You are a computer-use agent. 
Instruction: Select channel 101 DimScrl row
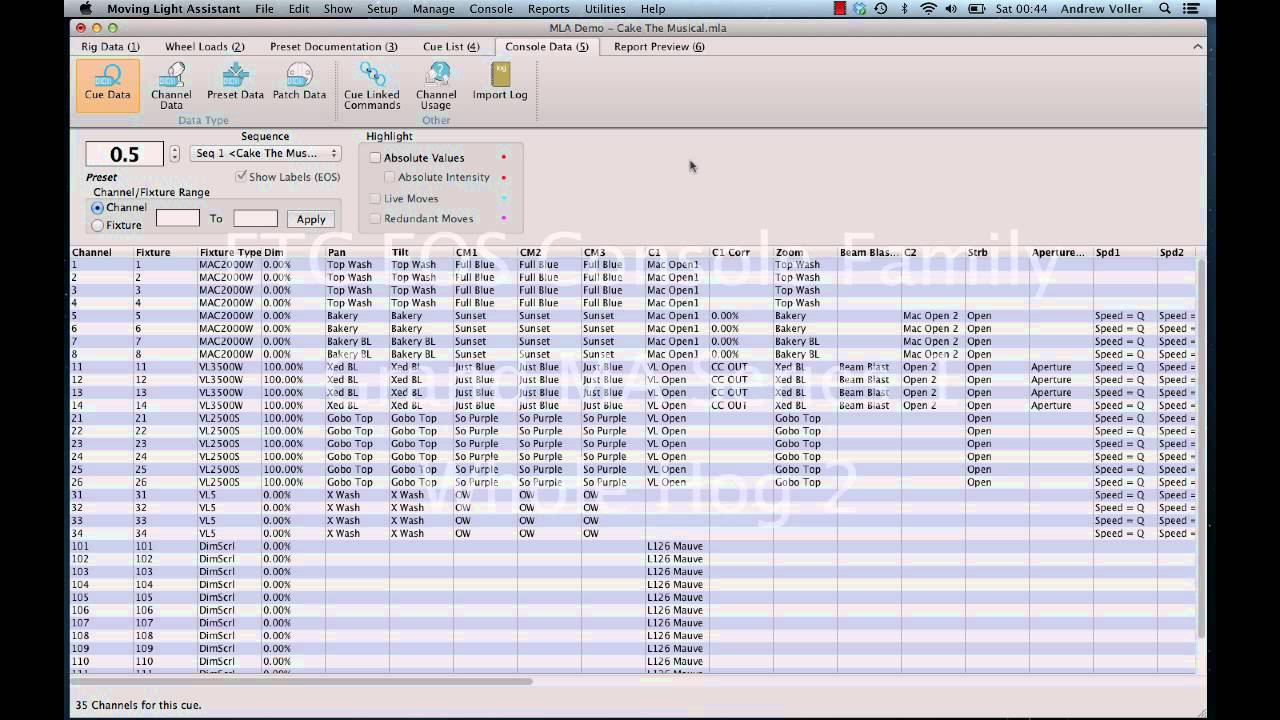pyautogui.click(x=633, y=546)
